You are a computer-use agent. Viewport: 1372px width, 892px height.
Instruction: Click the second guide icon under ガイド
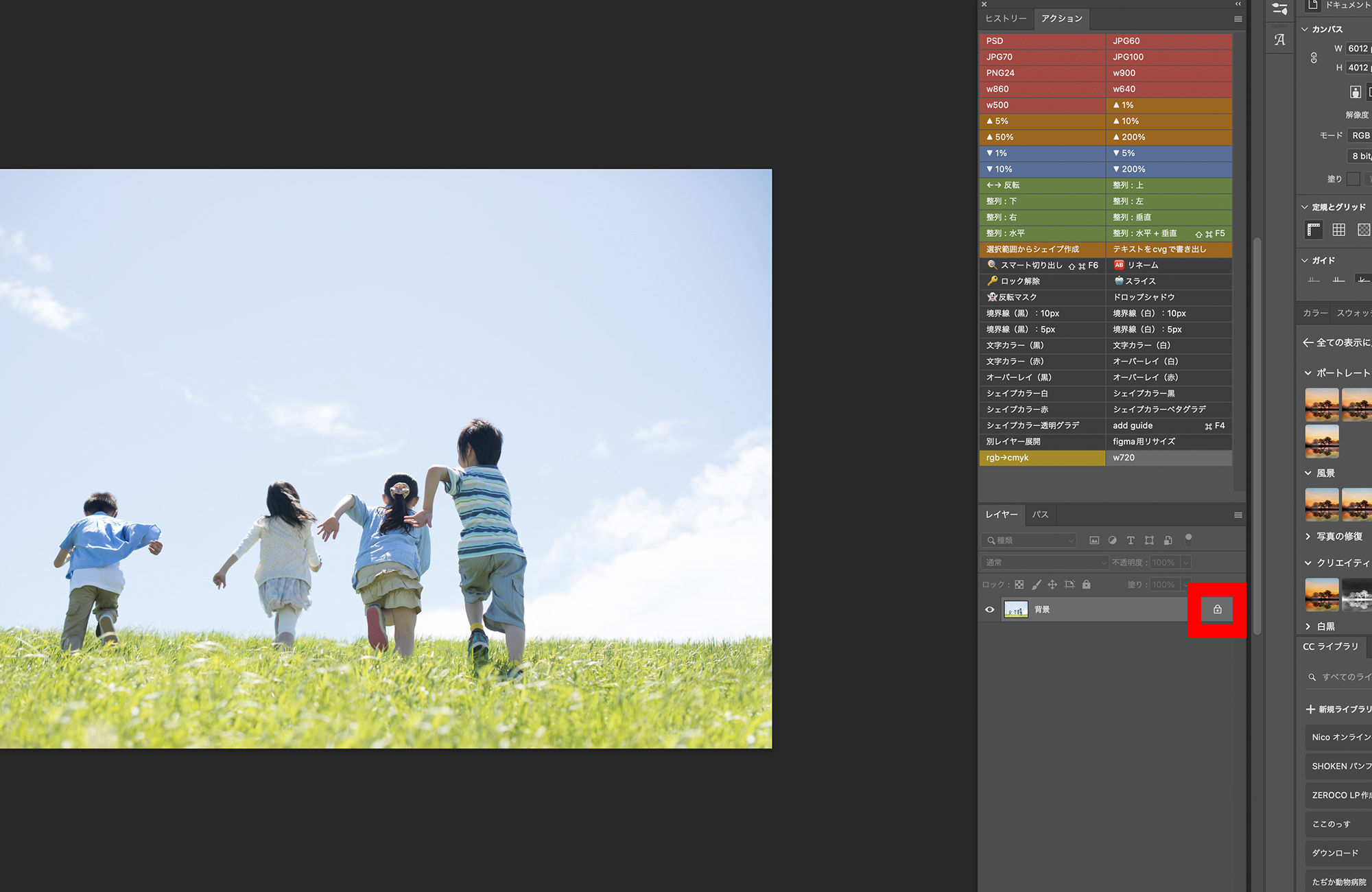coord(1338,279)
